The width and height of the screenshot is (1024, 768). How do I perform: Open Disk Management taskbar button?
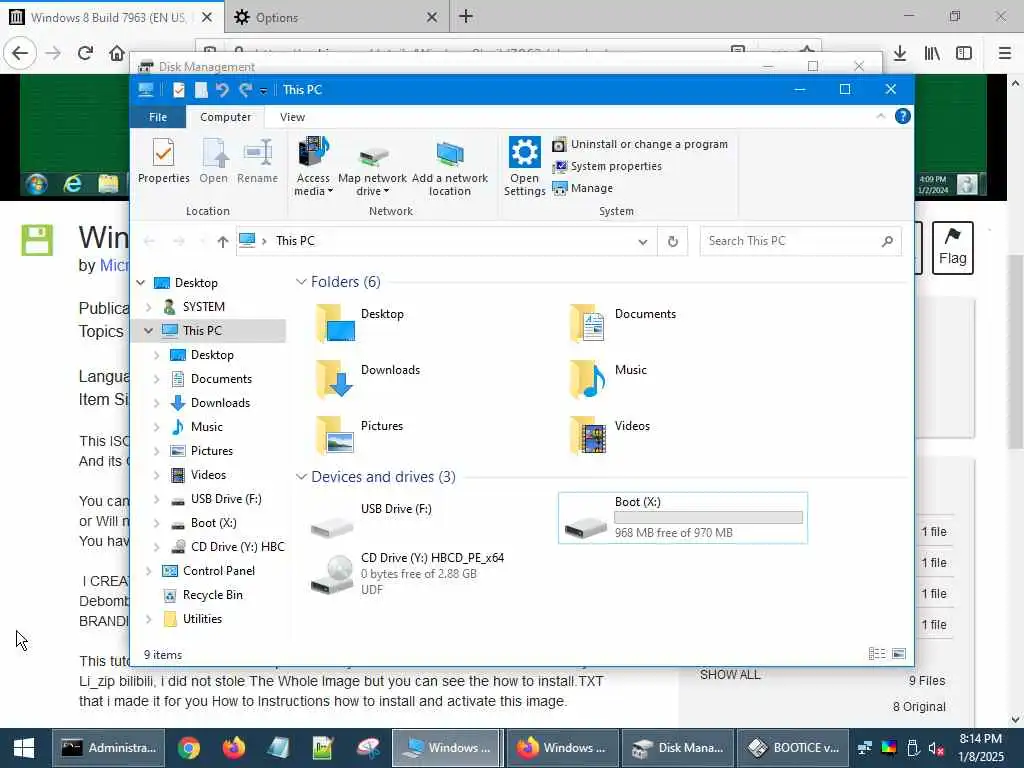click(x=678, y=748)
